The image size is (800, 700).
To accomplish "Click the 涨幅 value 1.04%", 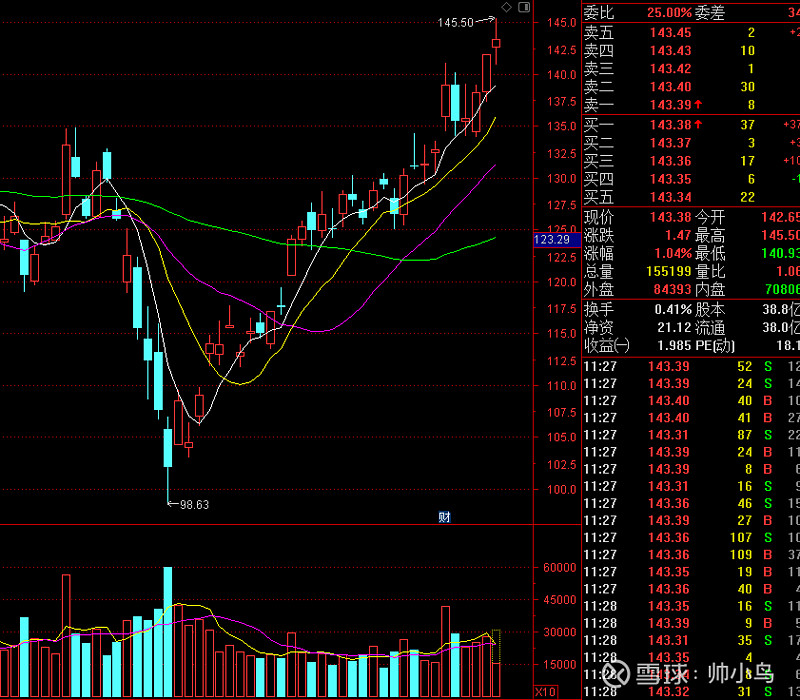I will [x=673, y=254].
